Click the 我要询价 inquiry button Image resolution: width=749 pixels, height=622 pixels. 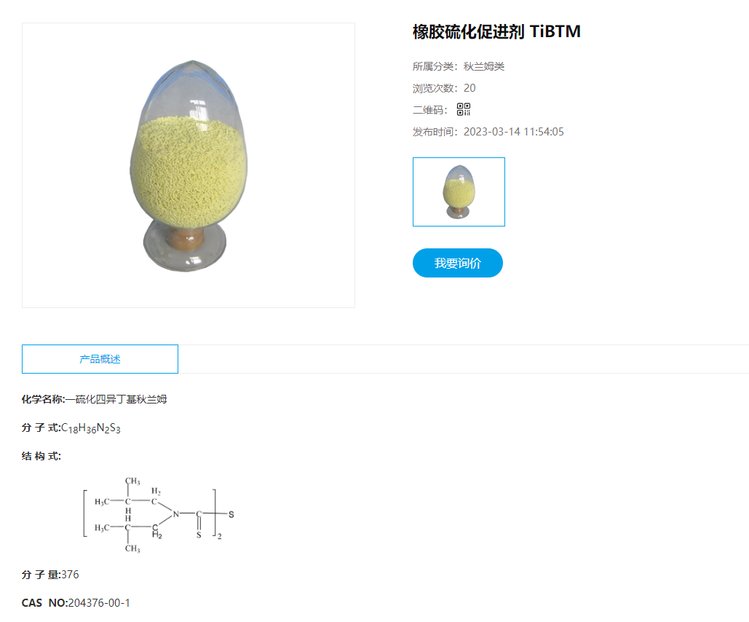click(458, 263)
